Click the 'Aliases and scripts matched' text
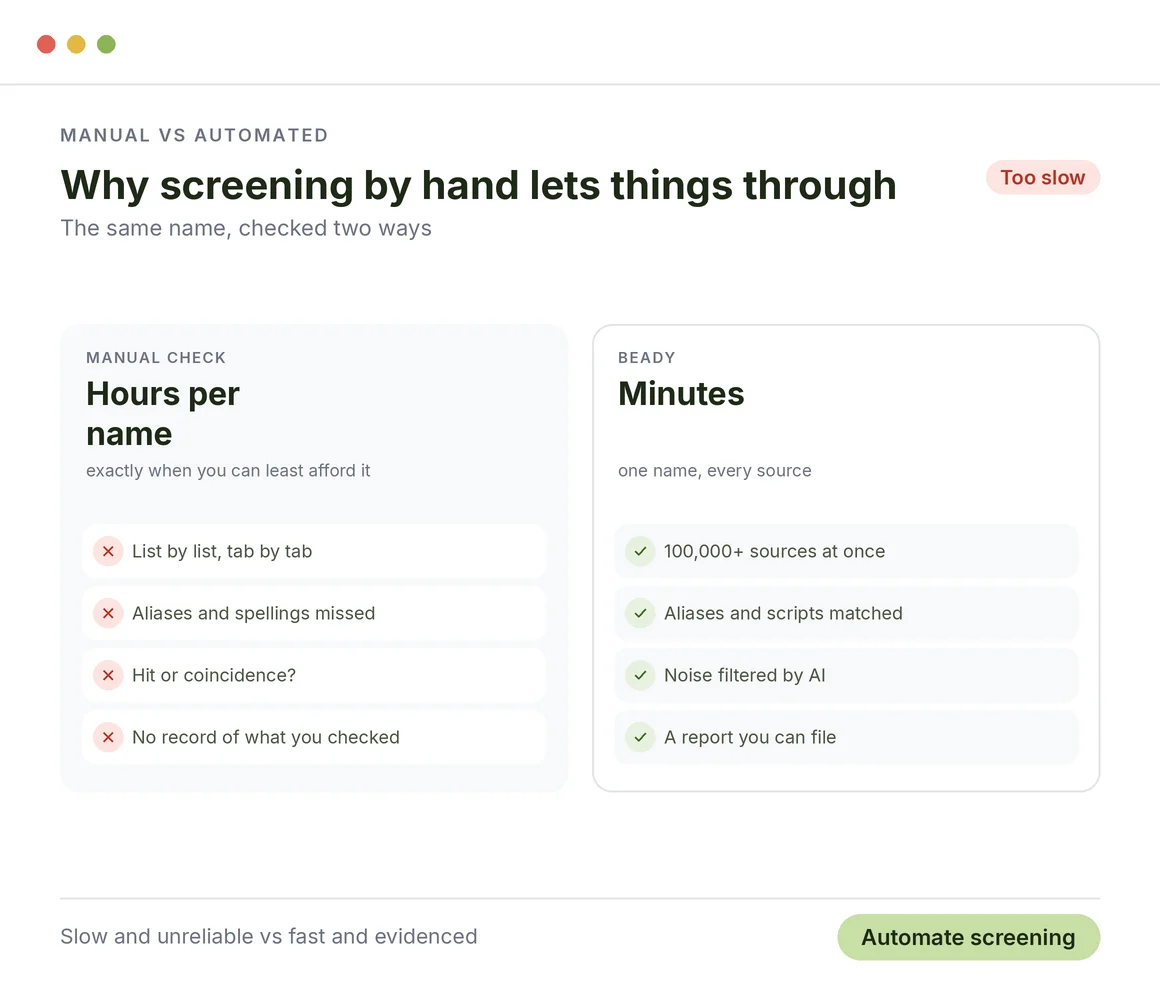1160x1000 pixels. (783, 613)
